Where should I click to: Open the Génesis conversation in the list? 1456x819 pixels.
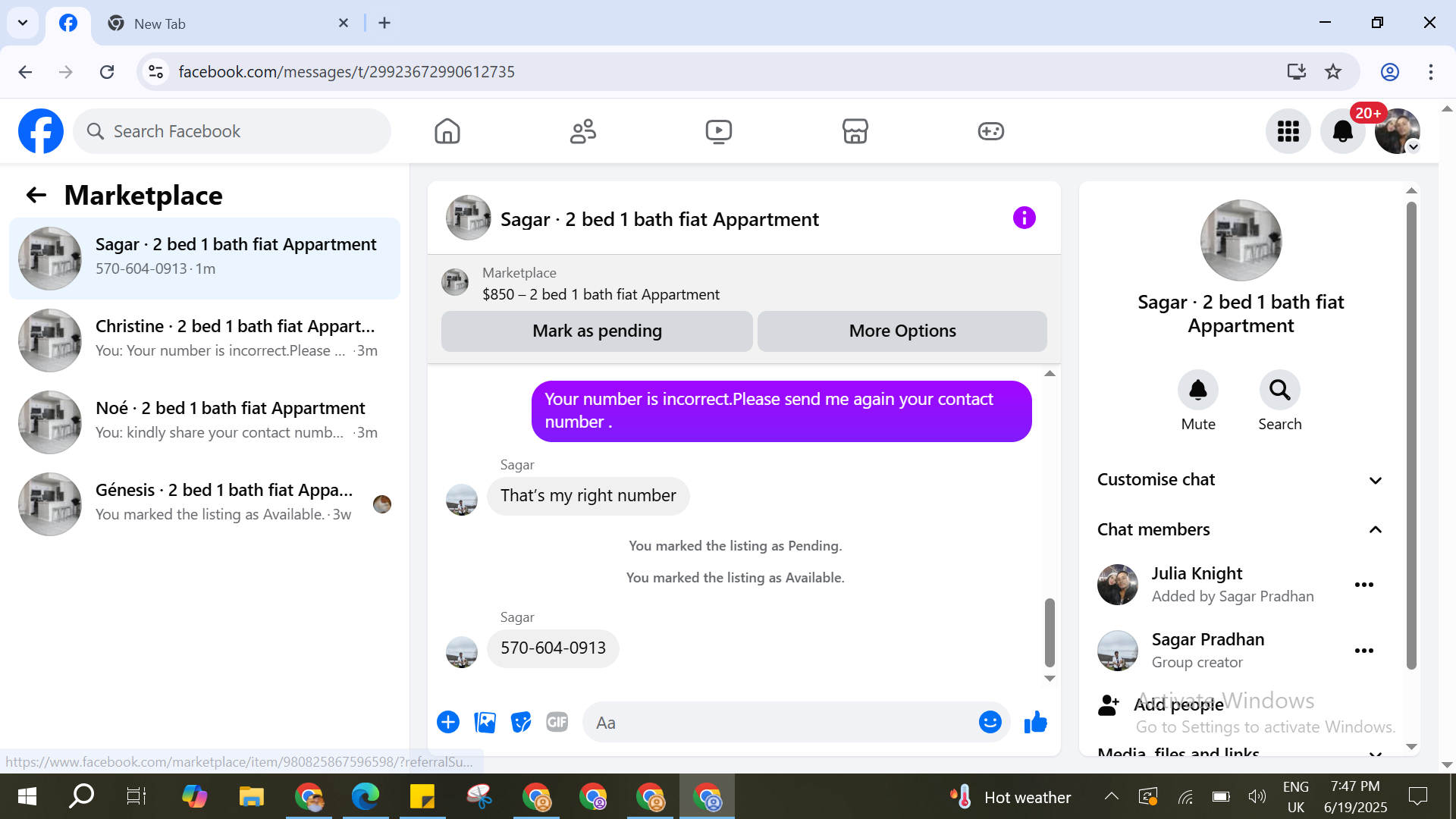click(205, 504)
